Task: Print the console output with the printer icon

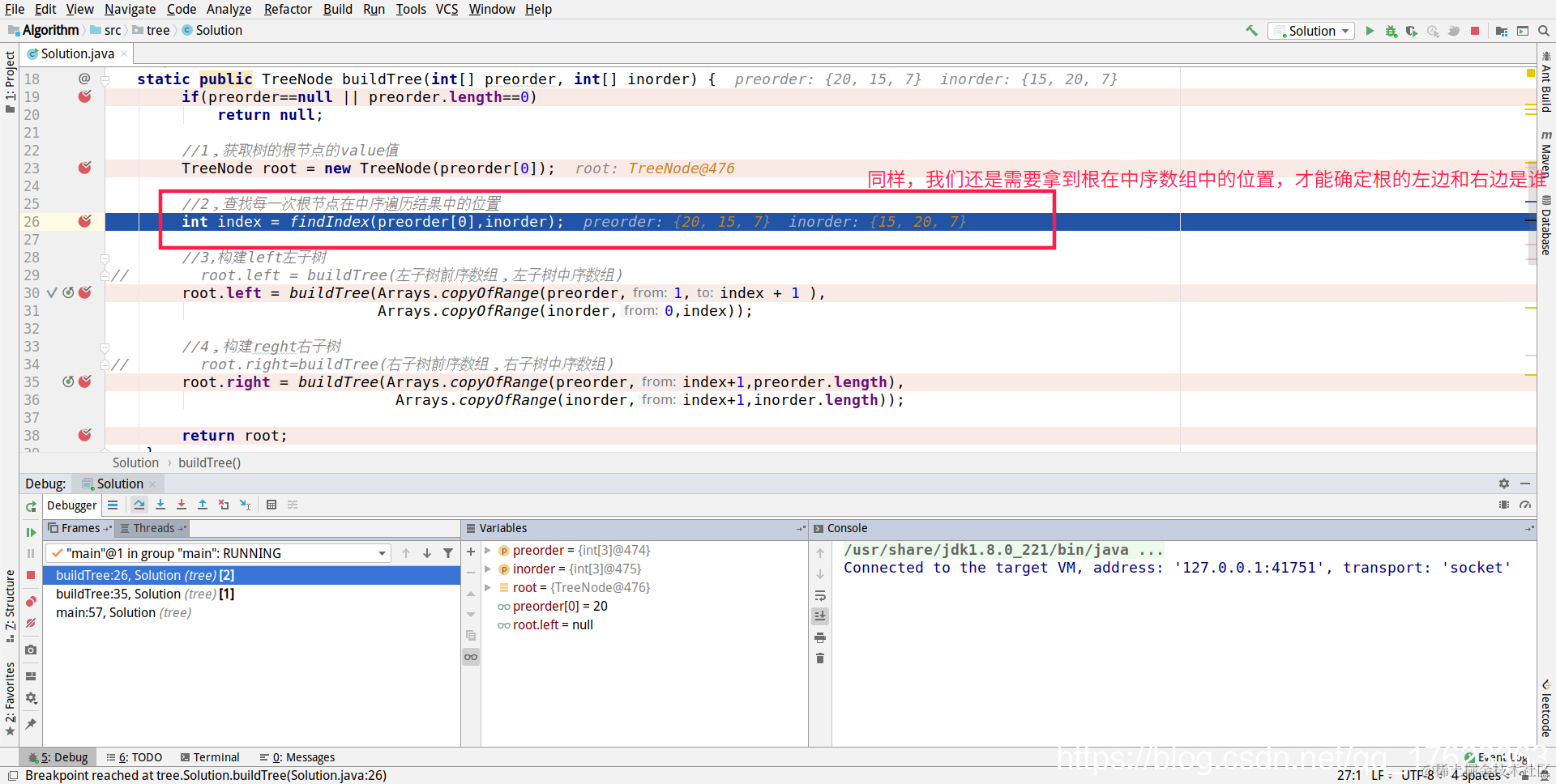Action: 820,638
